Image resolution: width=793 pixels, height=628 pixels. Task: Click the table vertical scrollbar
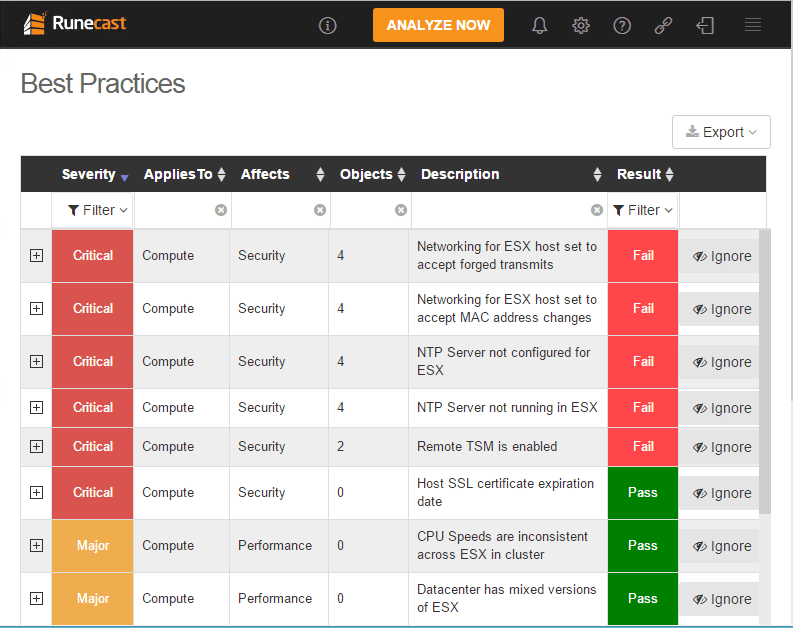click(x=765, y=372)
